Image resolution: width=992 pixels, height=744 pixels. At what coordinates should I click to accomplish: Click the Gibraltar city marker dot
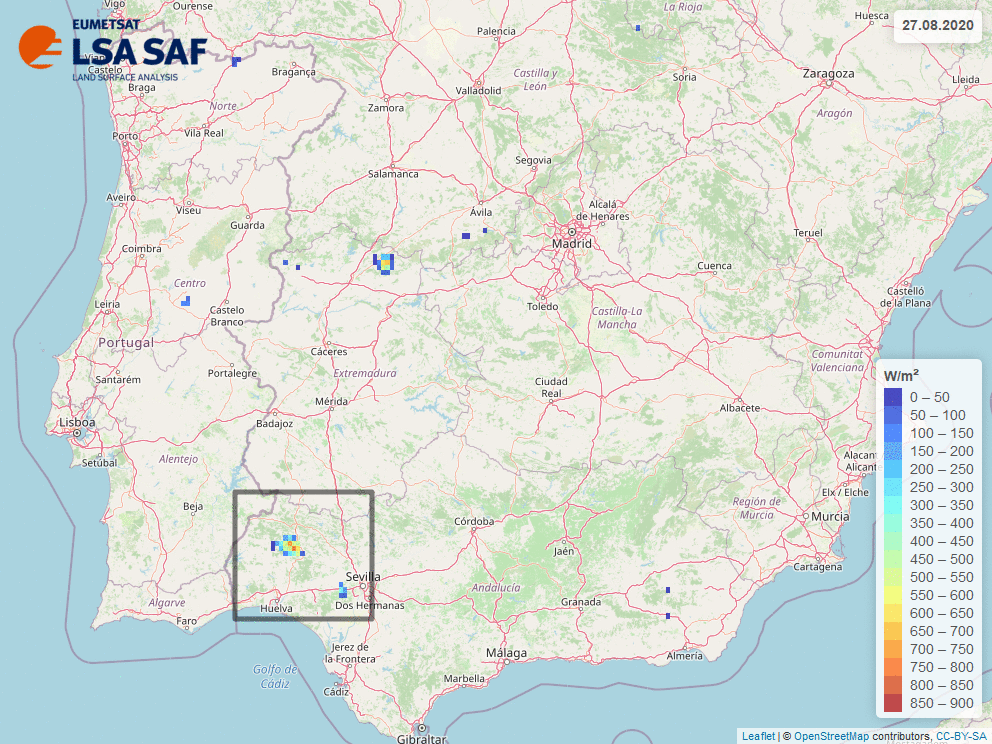click(422, 727)
